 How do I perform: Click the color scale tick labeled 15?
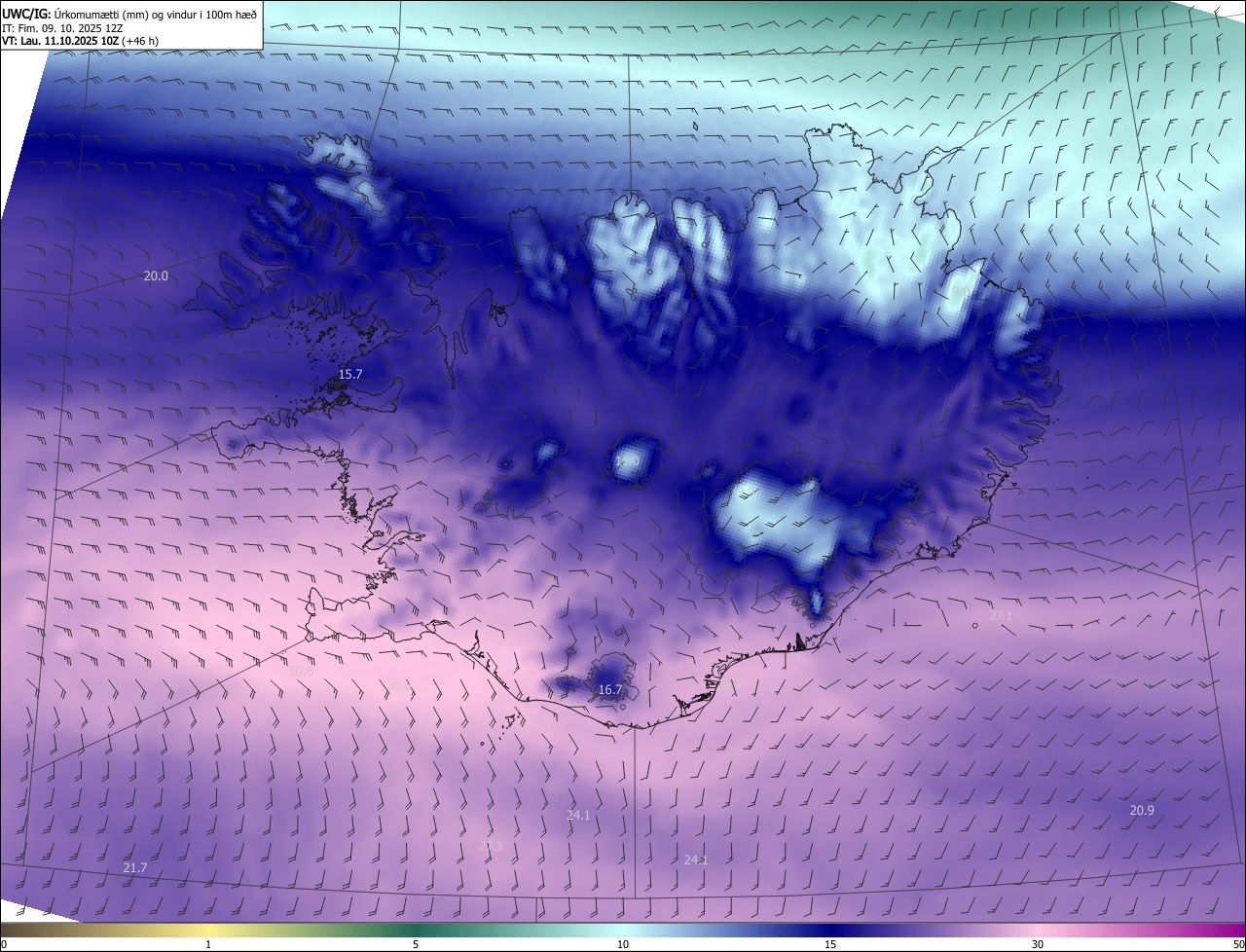point(830,944)
